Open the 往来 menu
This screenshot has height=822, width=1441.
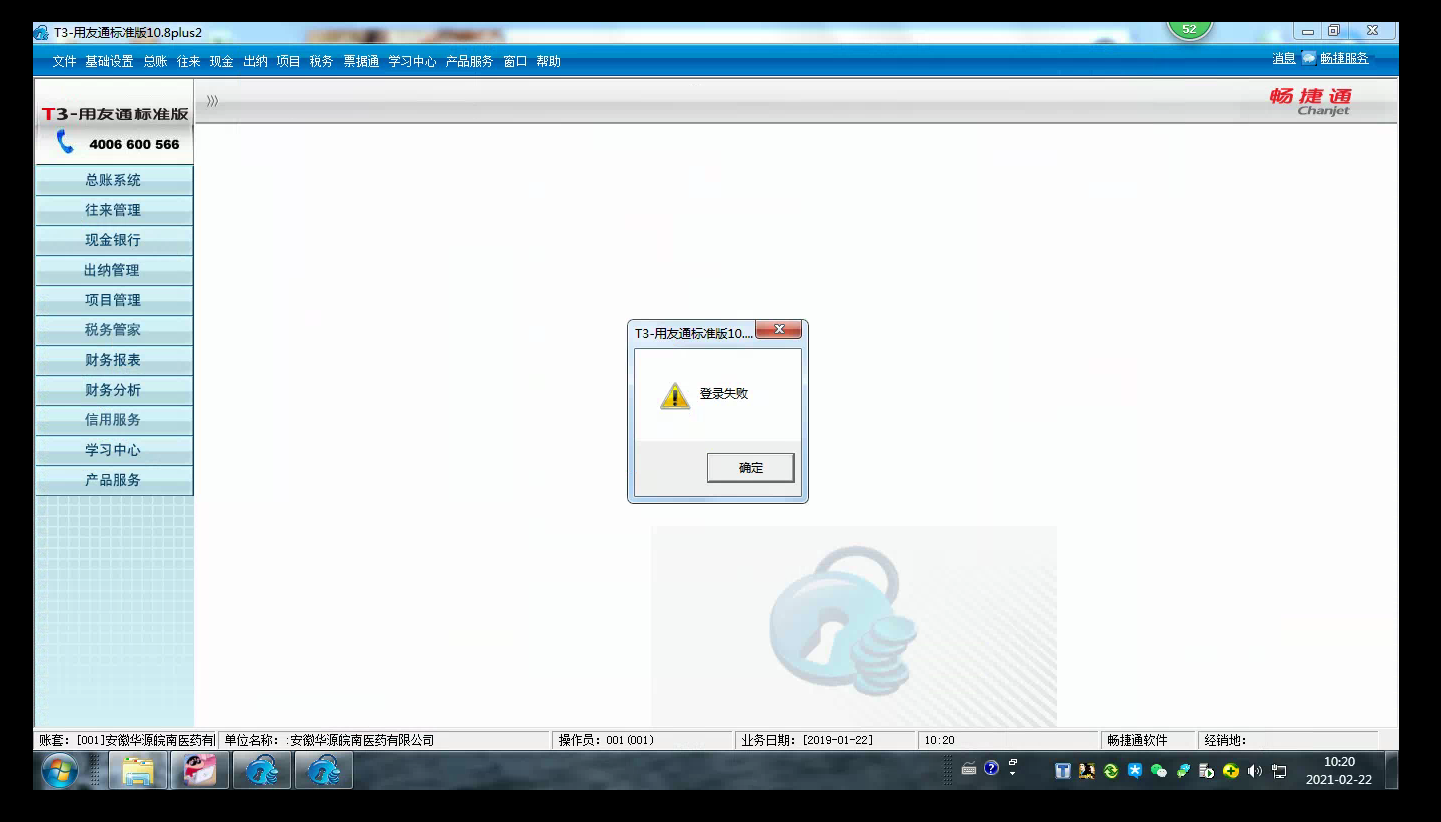(188, 61)
